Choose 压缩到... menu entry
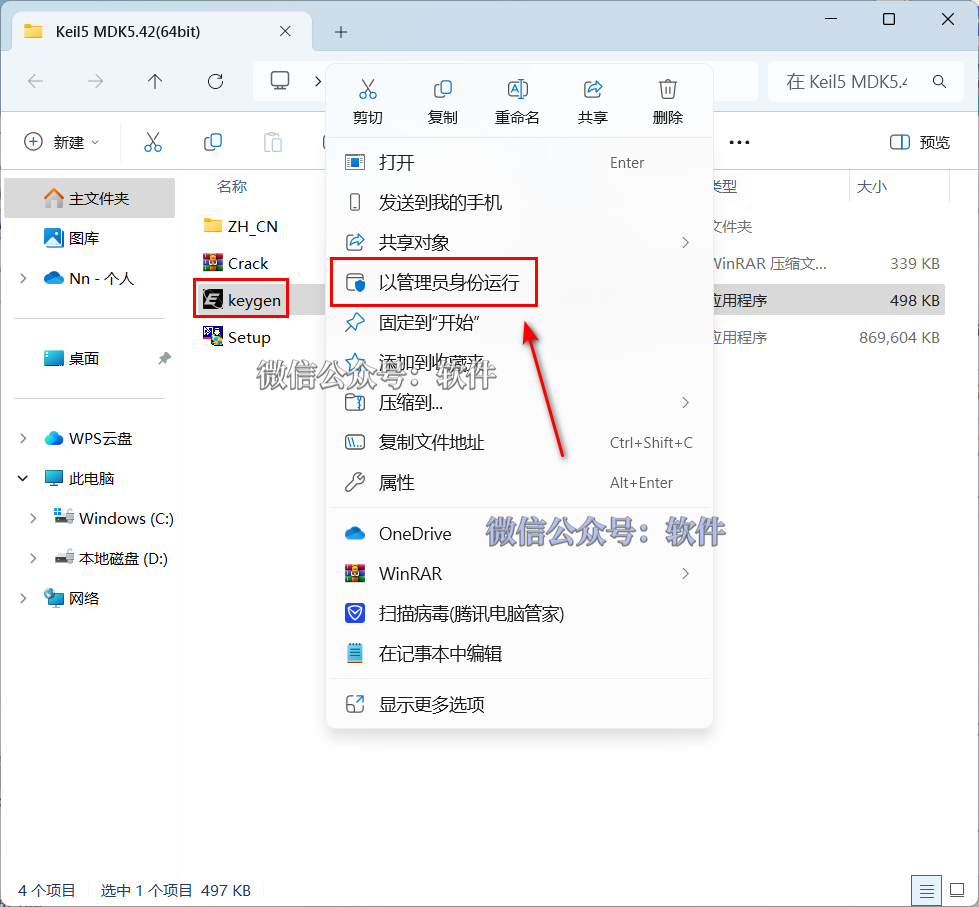 pyautogui.click(x=519, y=403)
